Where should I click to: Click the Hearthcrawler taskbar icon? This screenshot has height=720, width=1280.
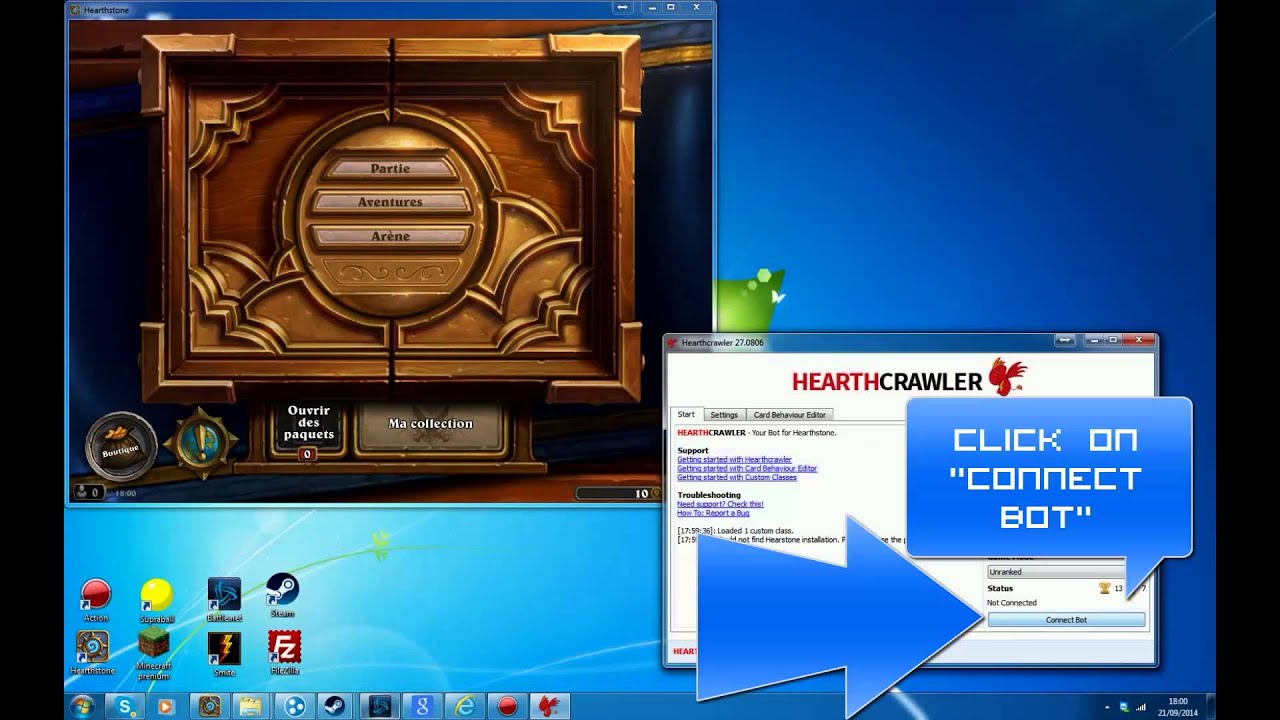click(550, 707)
